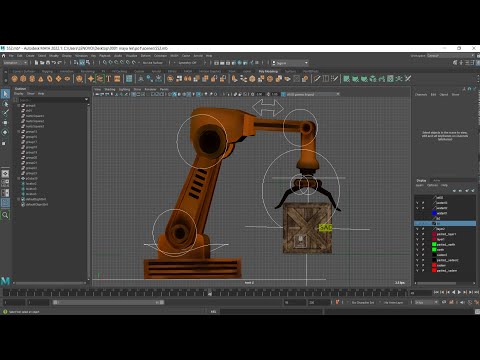Activate the Paint selection brush tool
This screenshot has height=360, width=480.
click(5, 113)
